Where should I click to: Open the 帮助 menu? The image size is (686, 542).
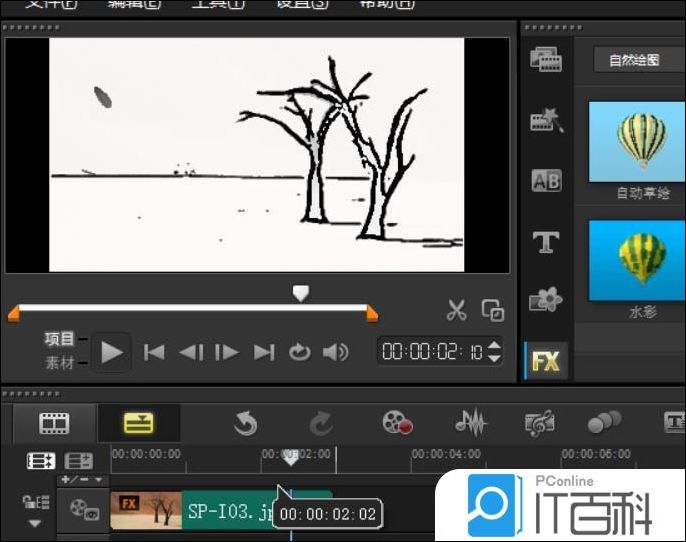pyautogui.click(x=387, y=3)
